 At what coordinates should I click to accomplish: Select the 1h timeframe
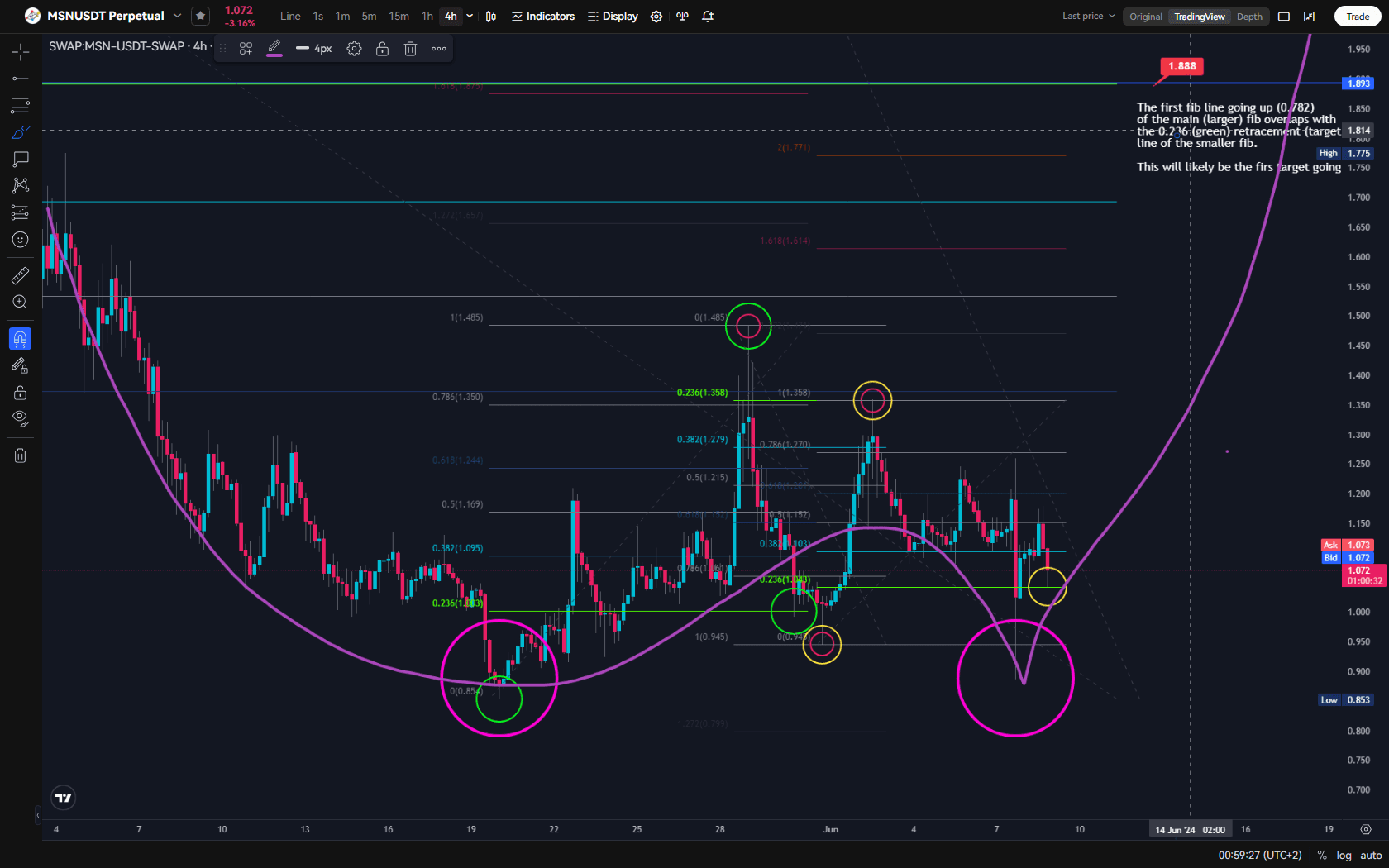tap(427, 16)
